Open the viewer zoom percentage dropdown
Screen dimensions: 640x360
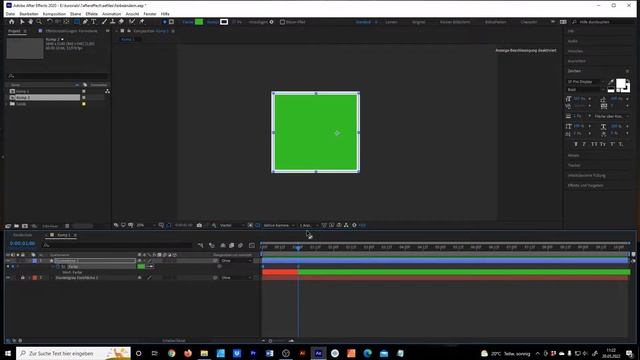[x=145, y=225]
